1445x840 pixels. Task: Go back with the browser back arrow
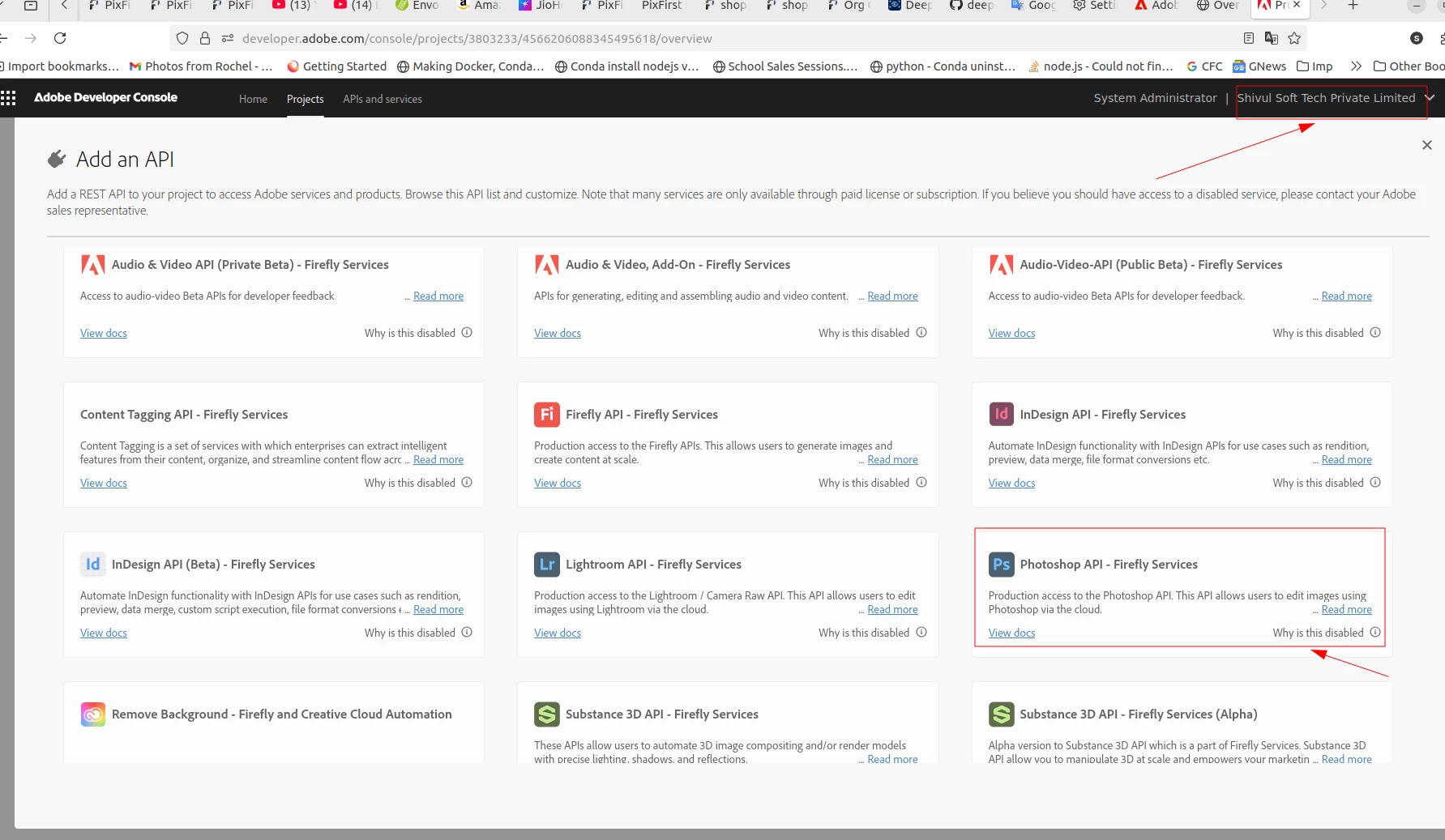tap(4, 38)
